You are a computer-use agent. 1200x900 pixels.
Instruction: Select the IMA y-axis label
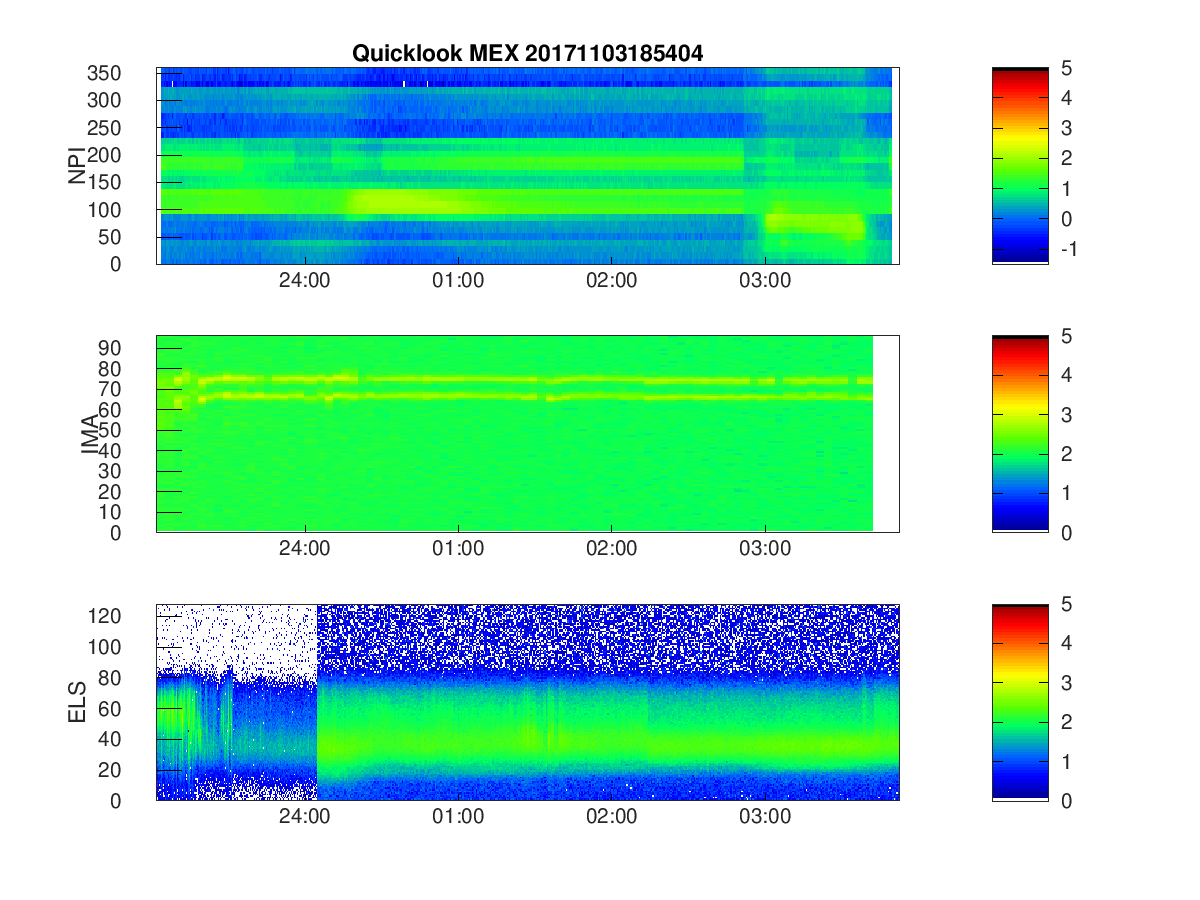click(x=91, y=434)
